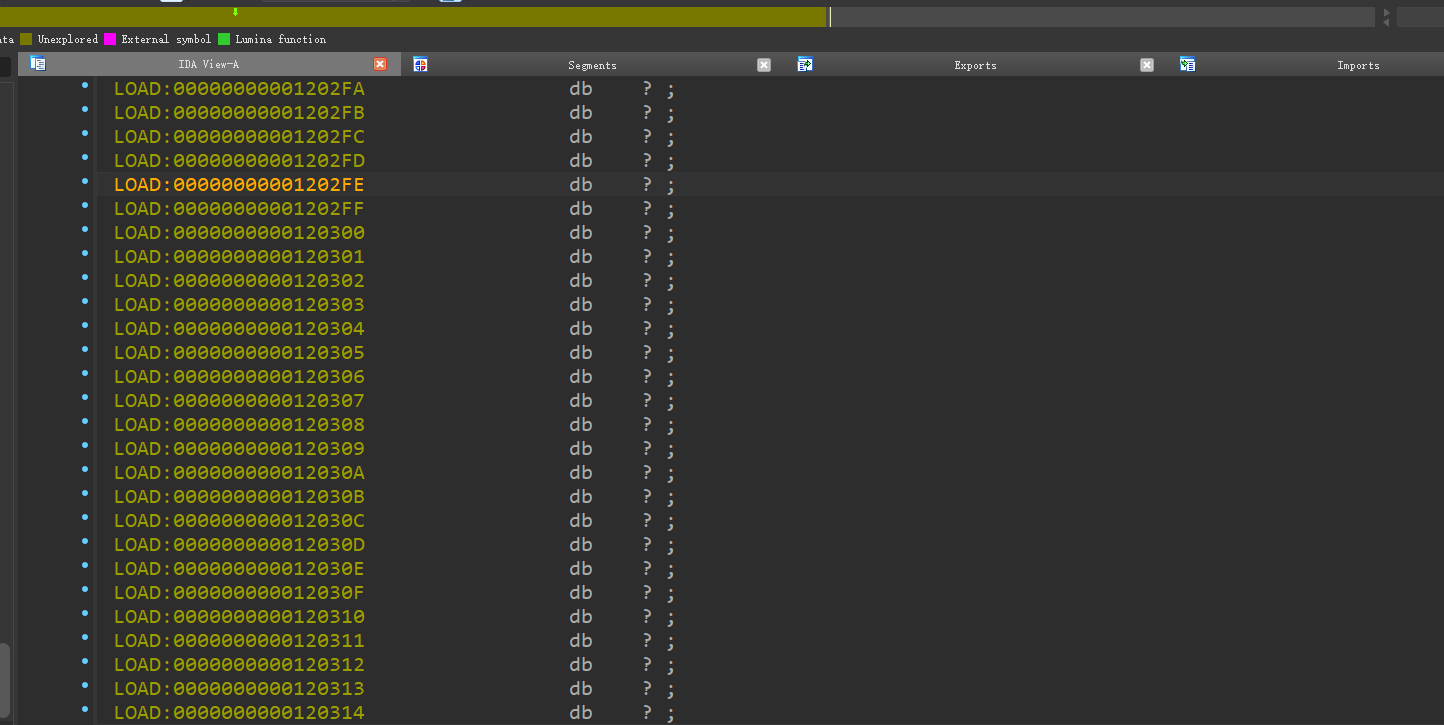Image resolution: width=1444 pixels, height=725 pixels.
Task: Open the Exports tab
Action: point(975,65)
